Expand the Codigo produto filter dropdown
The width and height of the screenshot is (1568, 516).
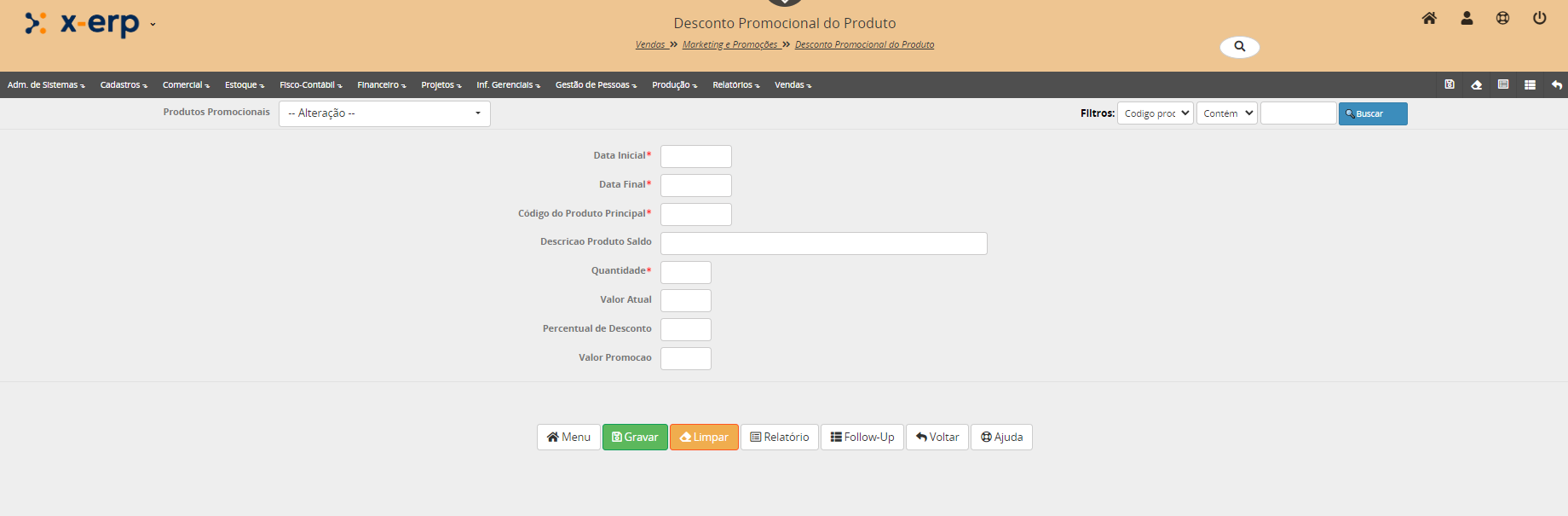pos(1155,113)
